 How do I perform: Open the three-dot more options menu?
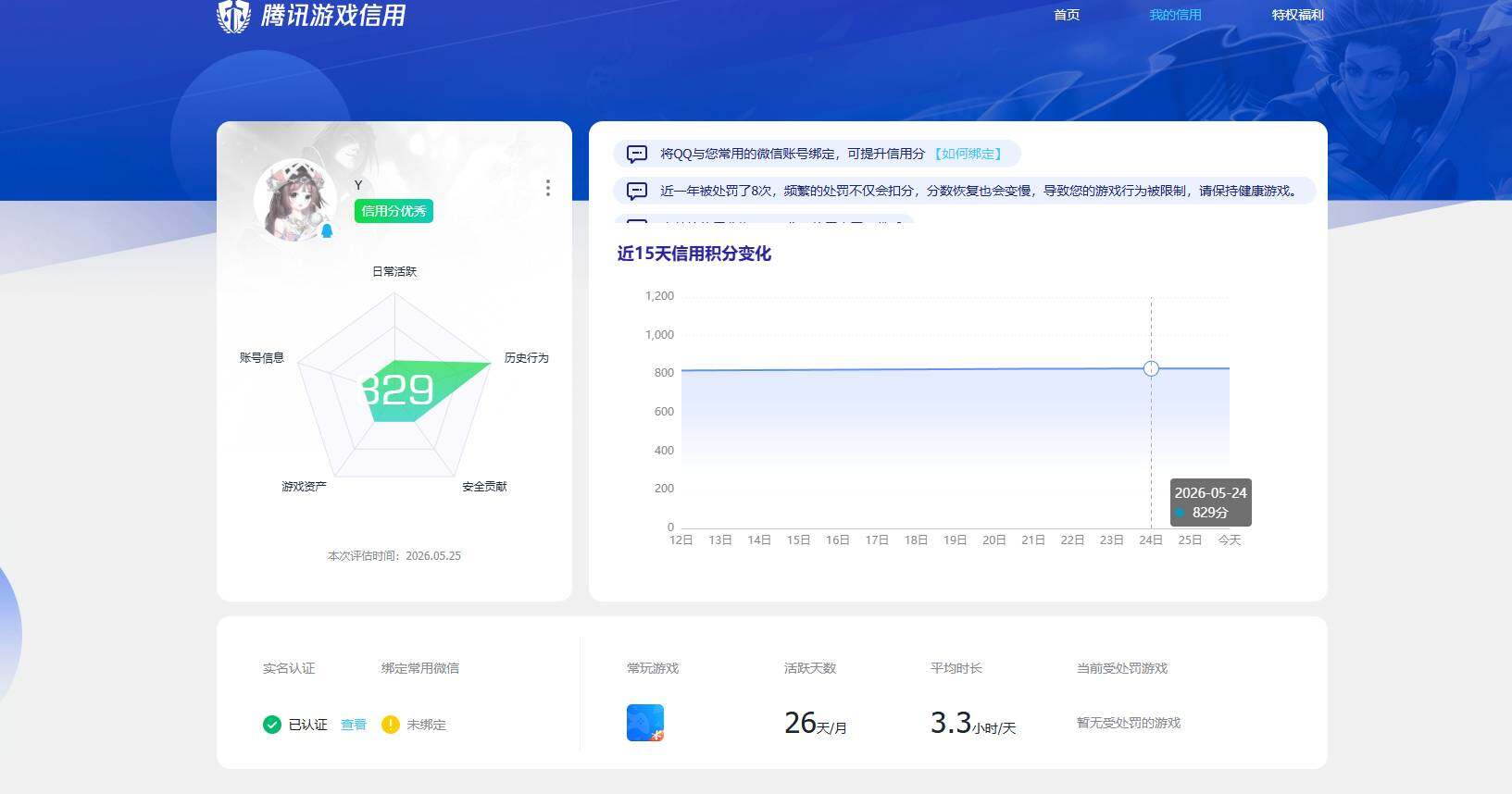click(548, 188)
